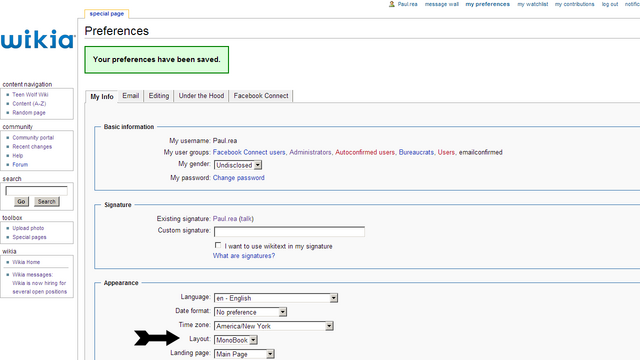Open the Under the Hood tab
This screenshot has height=360, width=640.
point(201,96)
